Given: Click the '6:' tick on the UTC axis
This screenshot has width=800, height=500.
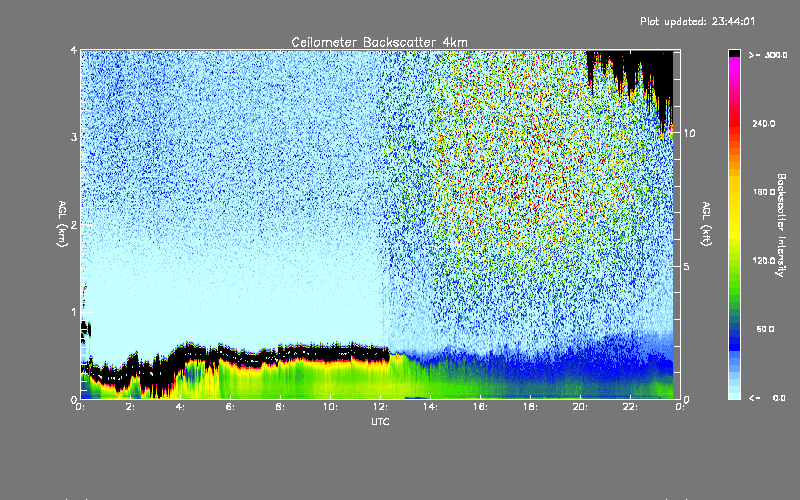Looking at the screenshot, I should (230, 407).
